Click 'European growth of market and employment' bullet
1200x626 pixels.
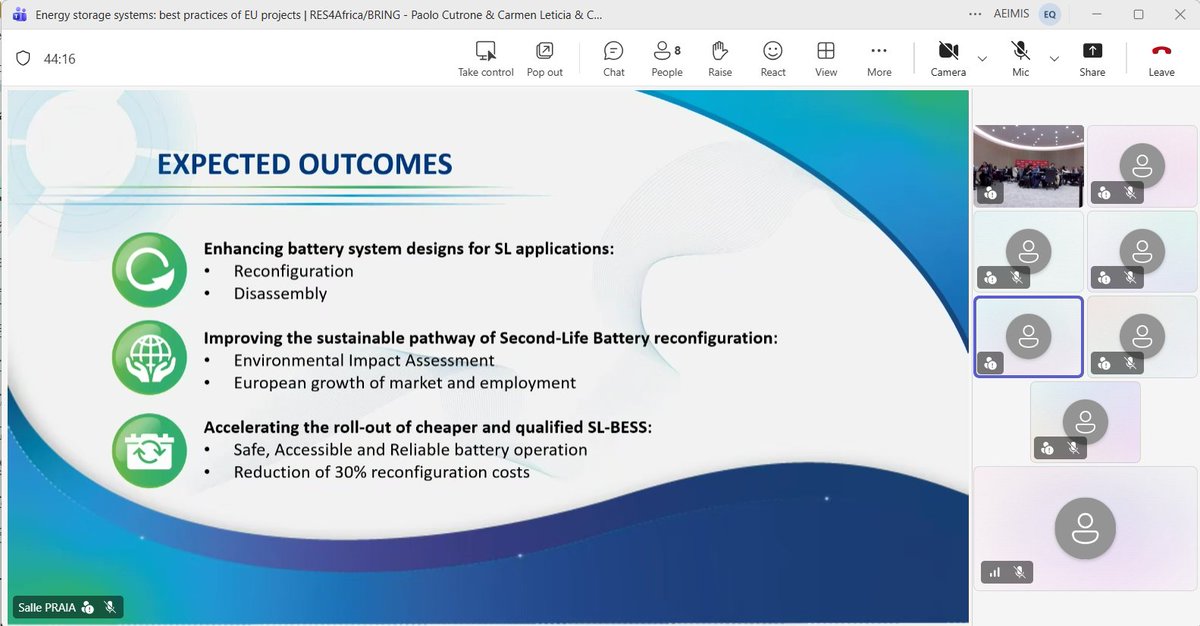pos(405,382)
